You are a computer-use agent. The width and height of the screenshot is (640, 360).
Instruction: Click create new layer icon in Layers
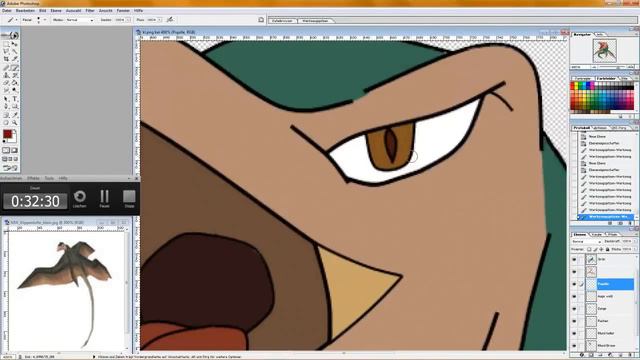click(x=621, y=355)
